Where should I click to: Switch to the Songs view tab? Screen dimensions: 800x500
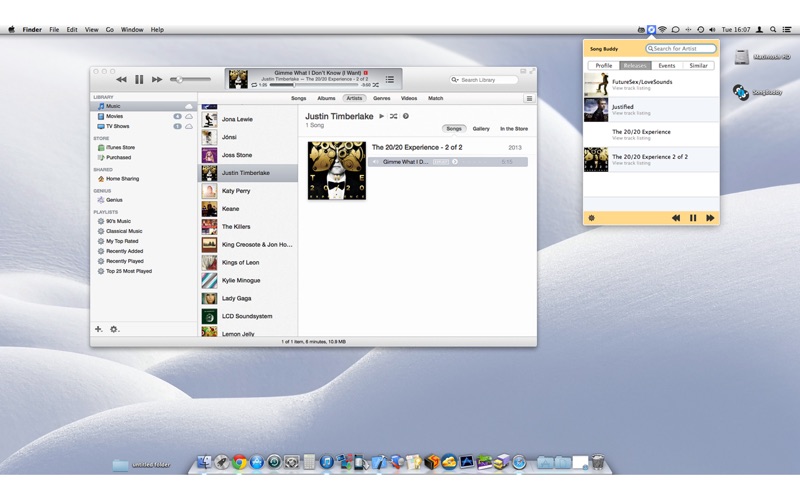[x=298, y=98]
